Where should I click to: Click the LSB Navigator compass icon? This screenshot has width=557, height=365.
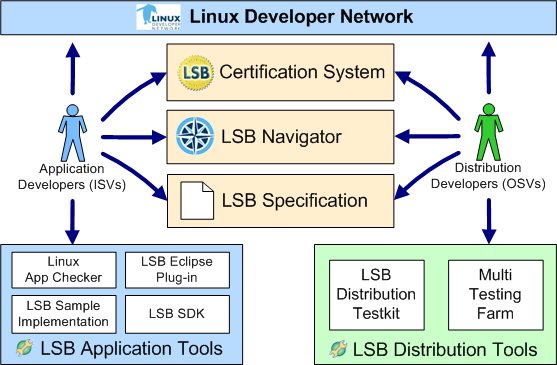coord(195,136)
